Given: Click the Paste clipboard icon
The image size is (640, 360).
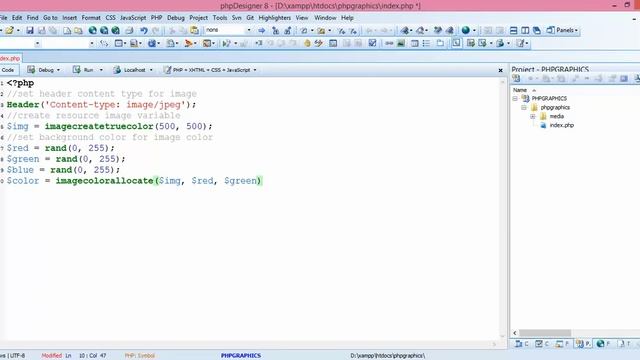Looking at the screenshot, I should click(x=195, y=30).
